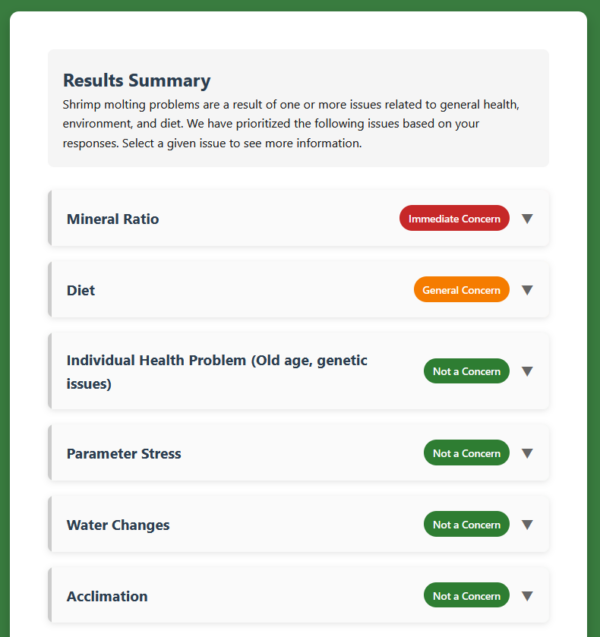Click Not a Concern badge for Parameter Stress

tap(466, 453)
